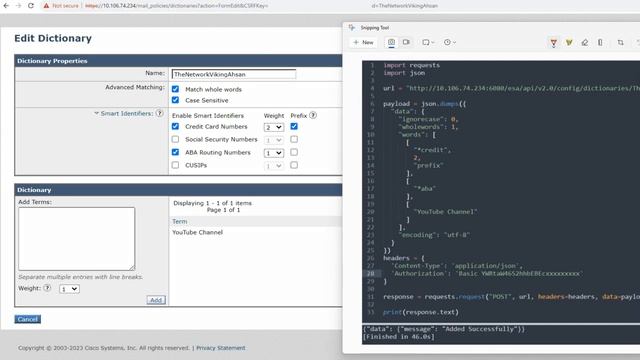
Task: Click the 'Displaying 1 - 1 of 1 items' text
Action: [212, 203]
